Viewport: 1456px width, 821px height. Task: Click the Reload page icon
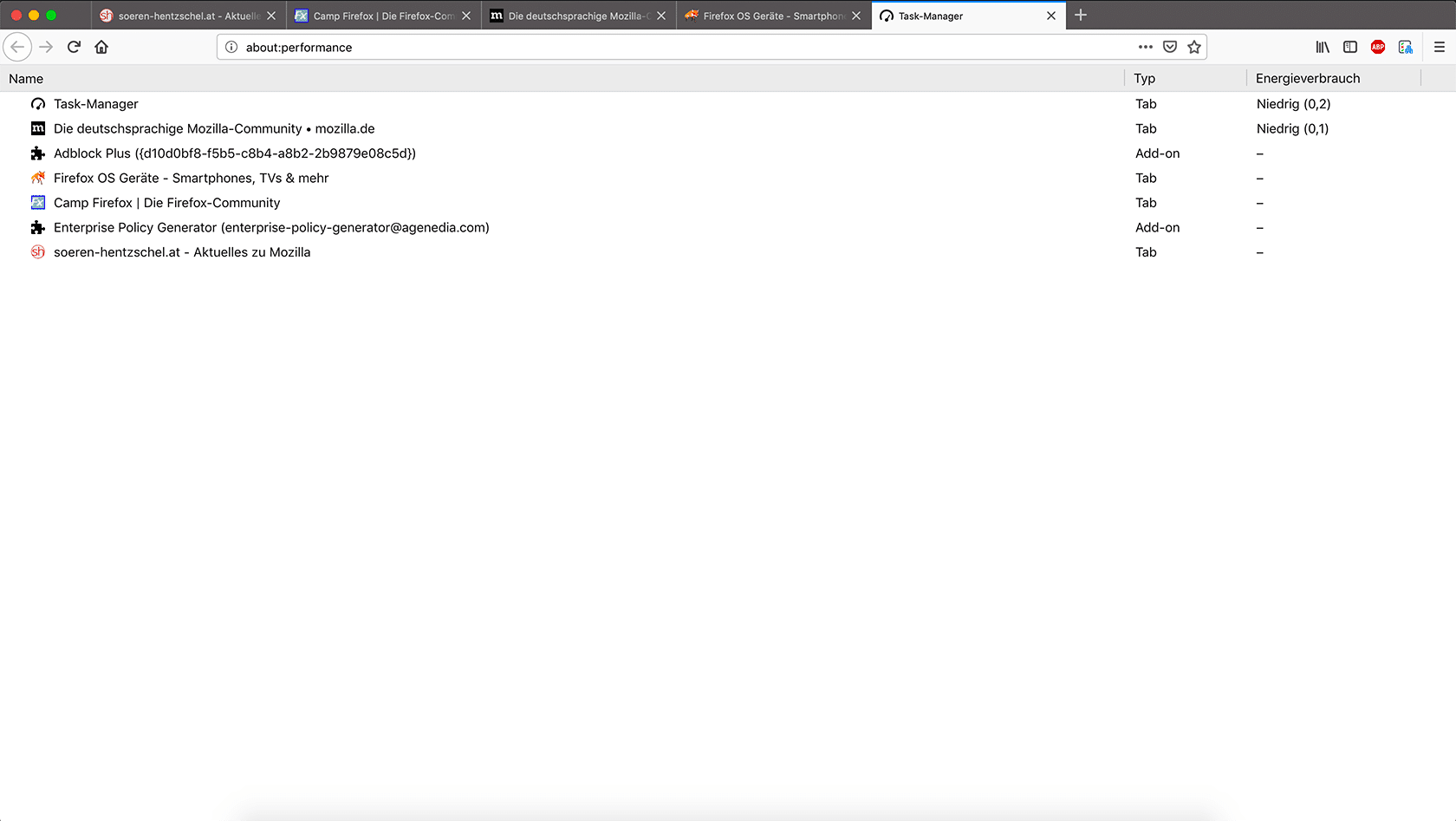pos(74,47)
